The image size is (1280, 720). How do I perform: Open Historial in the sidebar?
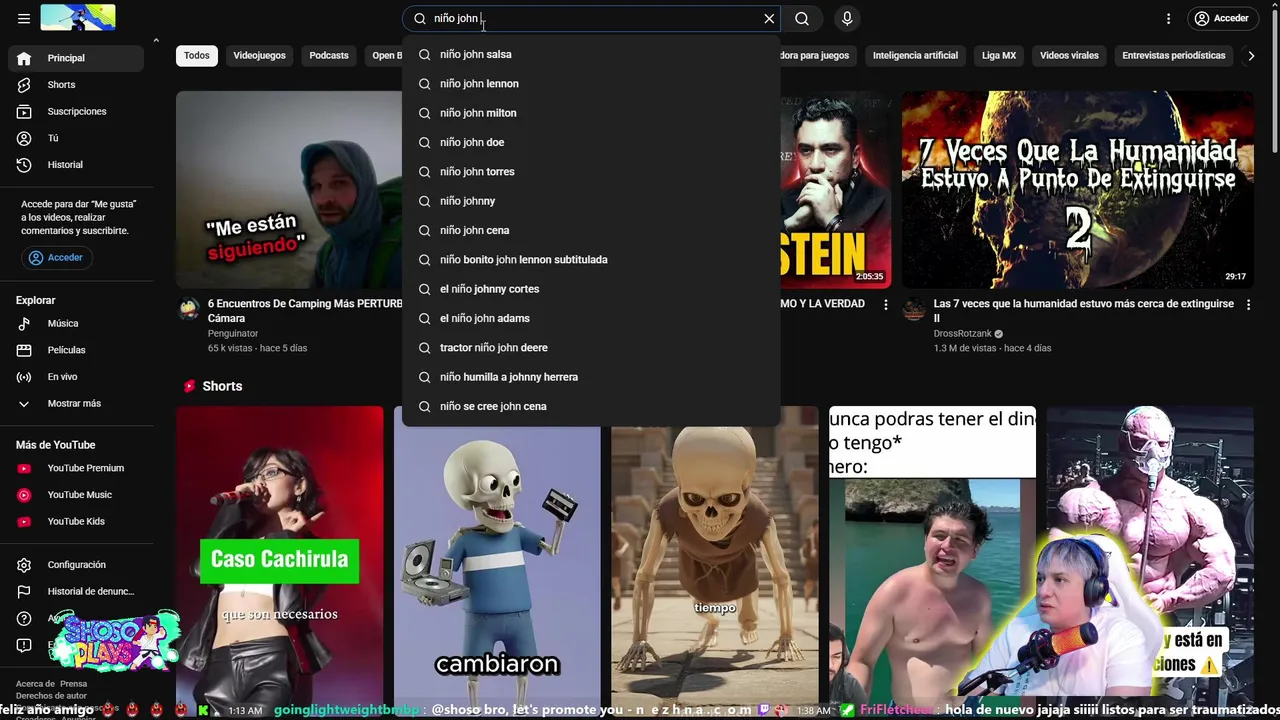point(76,165)
